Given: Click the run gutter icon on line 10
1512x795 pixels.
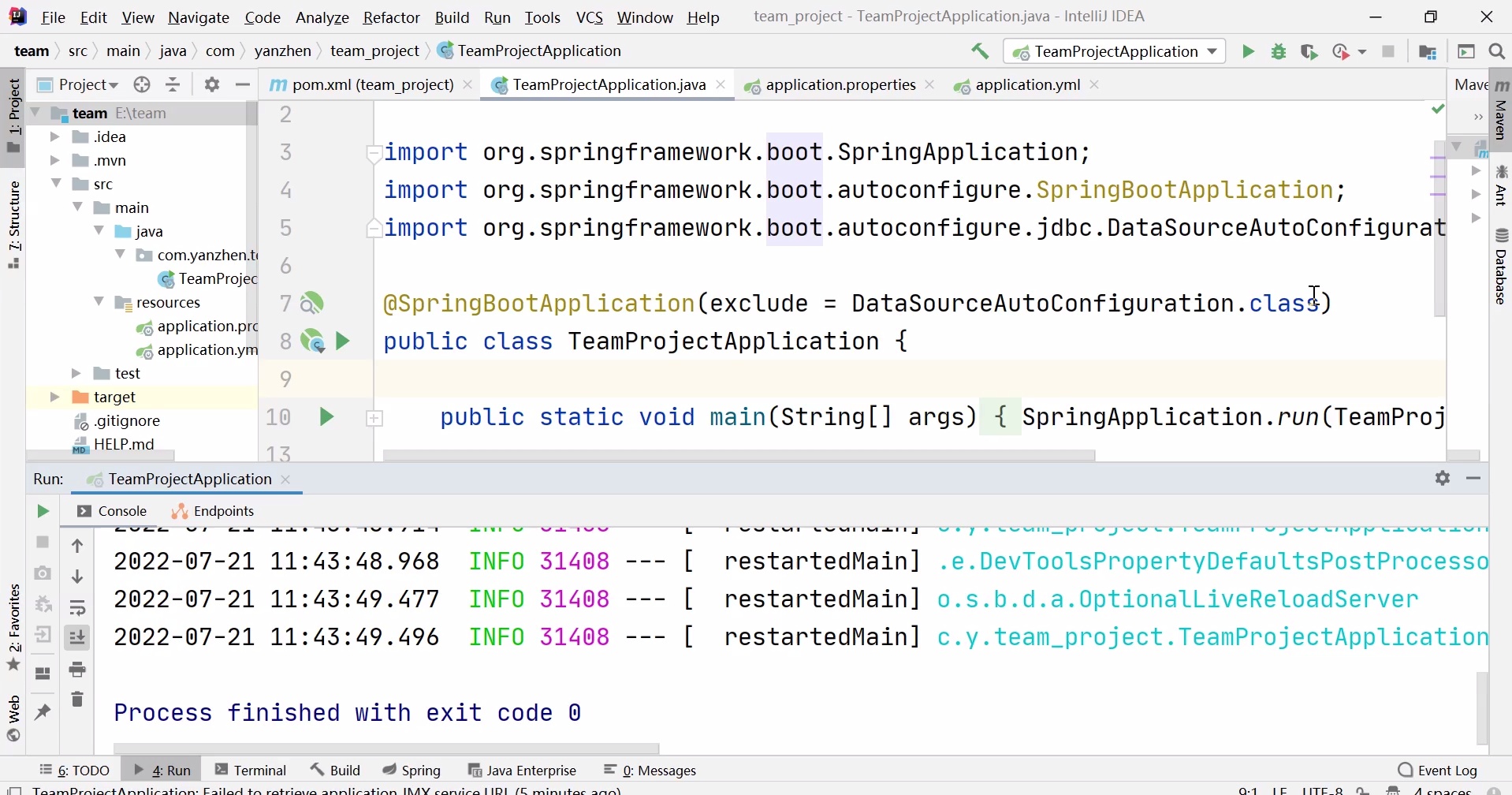Looking at the screenshot, I should 326,417.
